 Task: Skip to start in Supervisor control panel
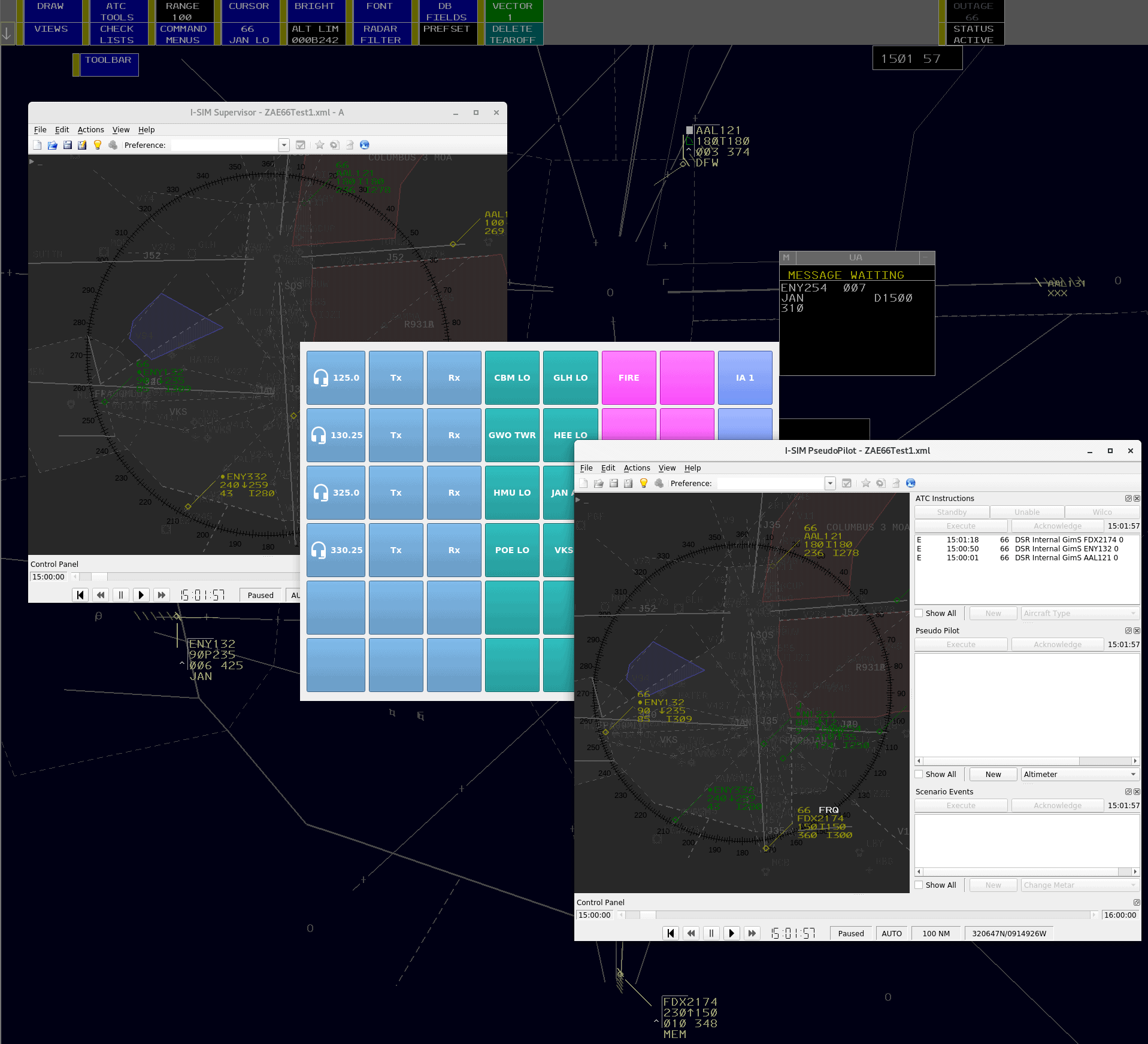coord(80,595)
